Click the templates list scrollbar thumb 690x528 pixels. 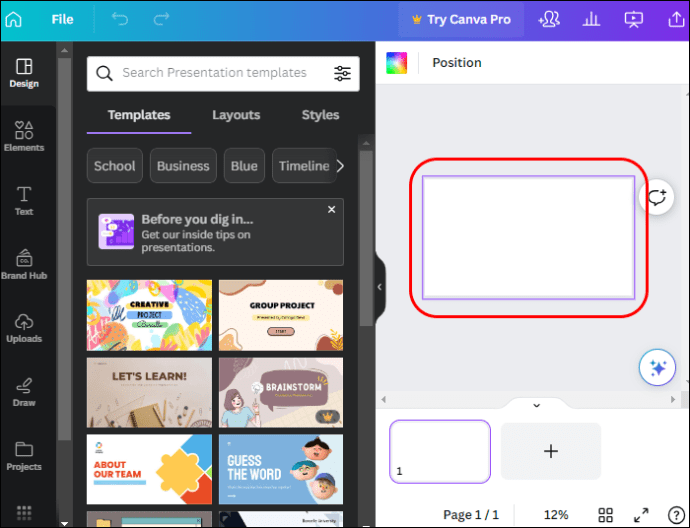point(366,238)
